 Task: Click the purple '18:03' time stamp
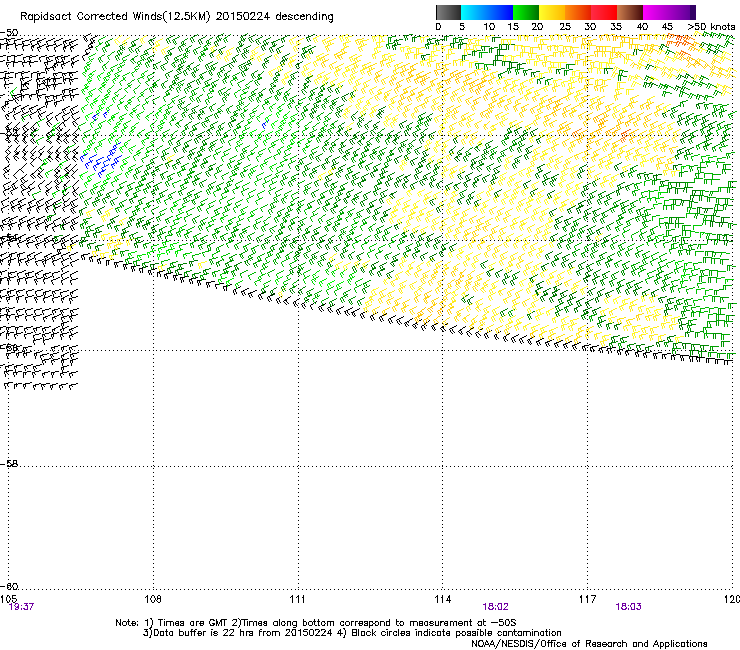point(628,607)
